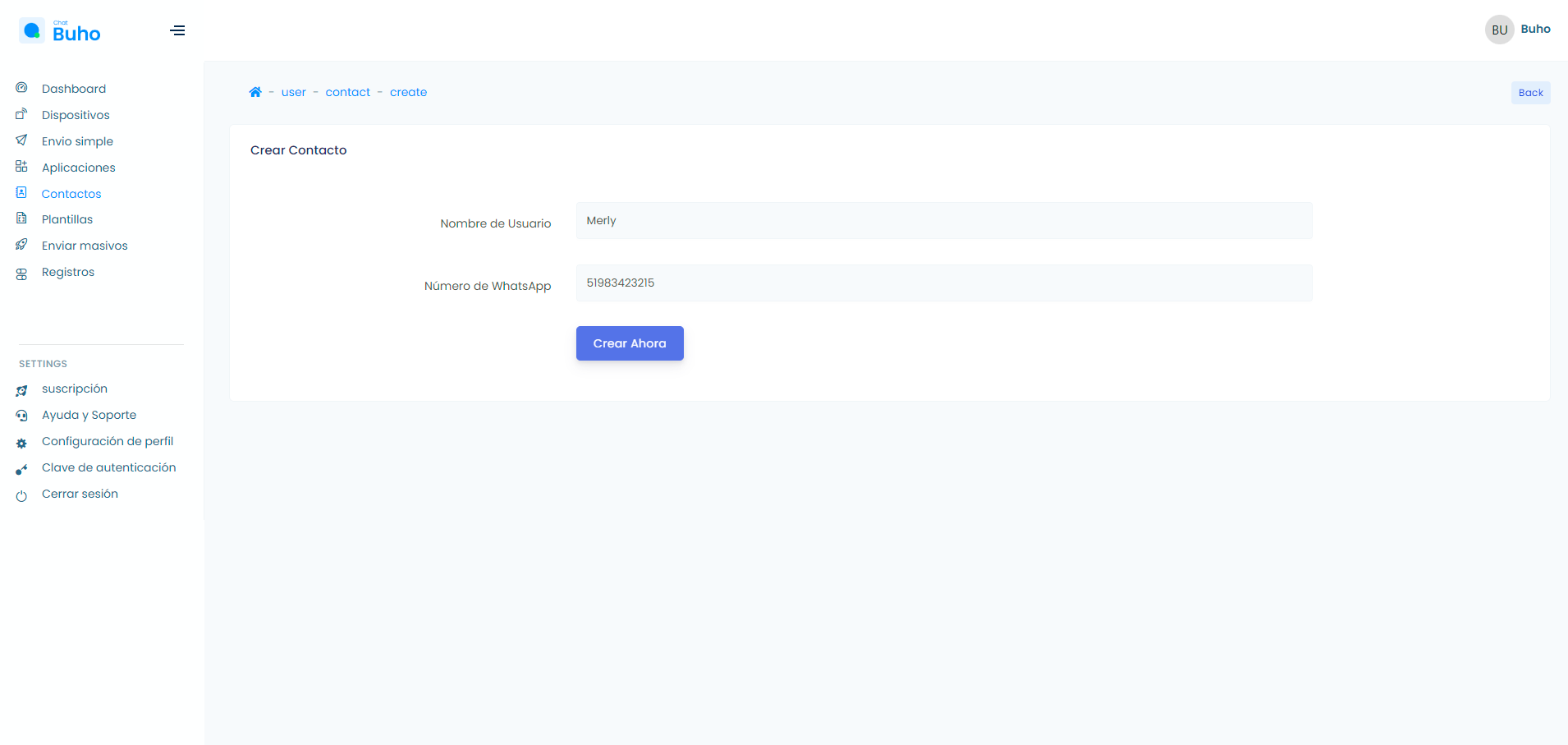Click the Cerrar sesión power icon
The width and height of the screenshot is (1568, 745).
point(21,495)
